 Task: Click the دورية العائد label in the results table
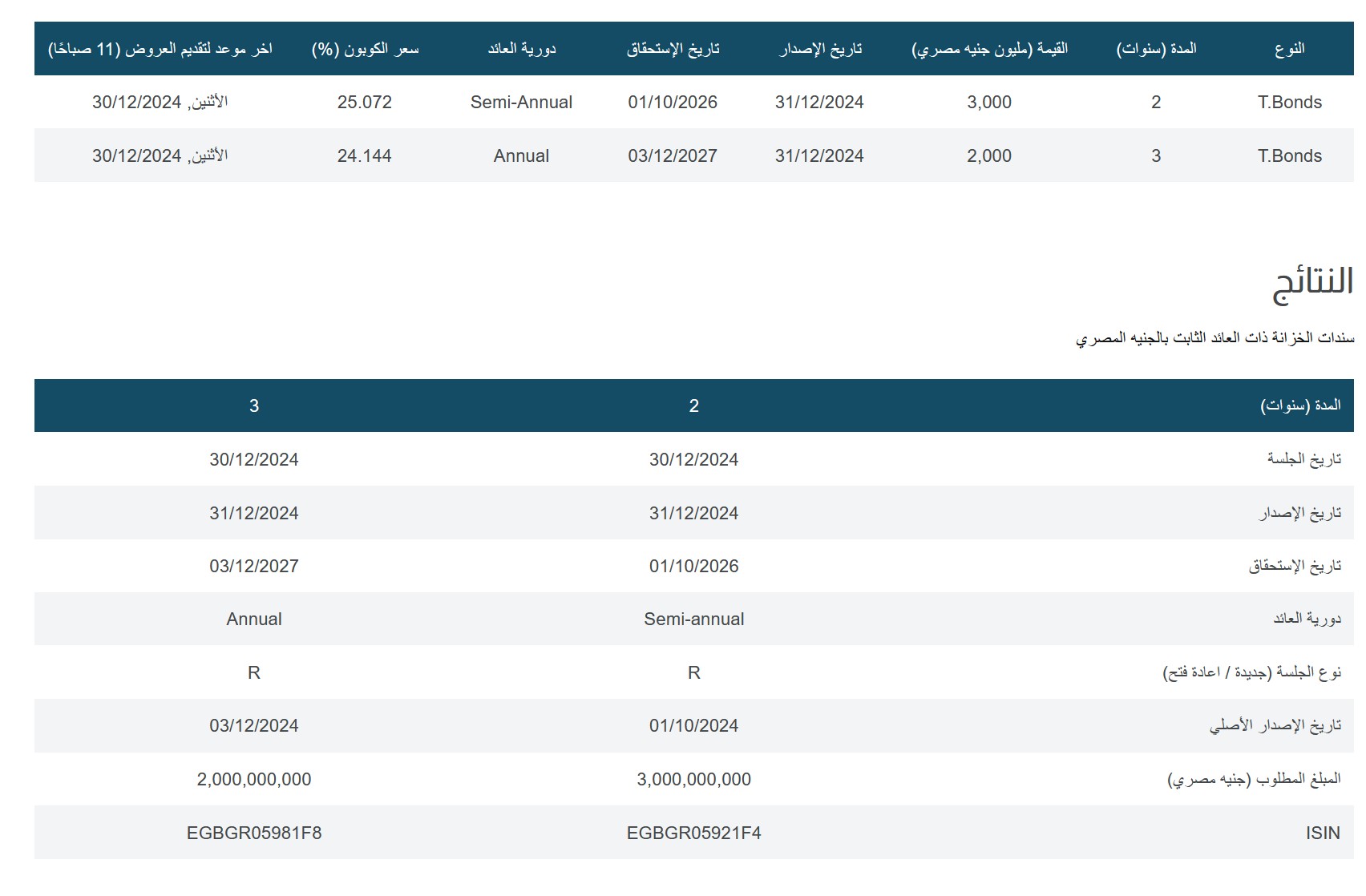click(1307, 619)
